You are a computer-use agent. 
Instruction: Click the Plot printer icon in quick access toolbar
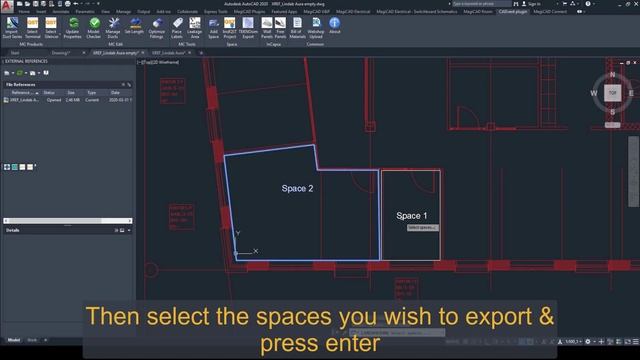(x=68, y=4)
